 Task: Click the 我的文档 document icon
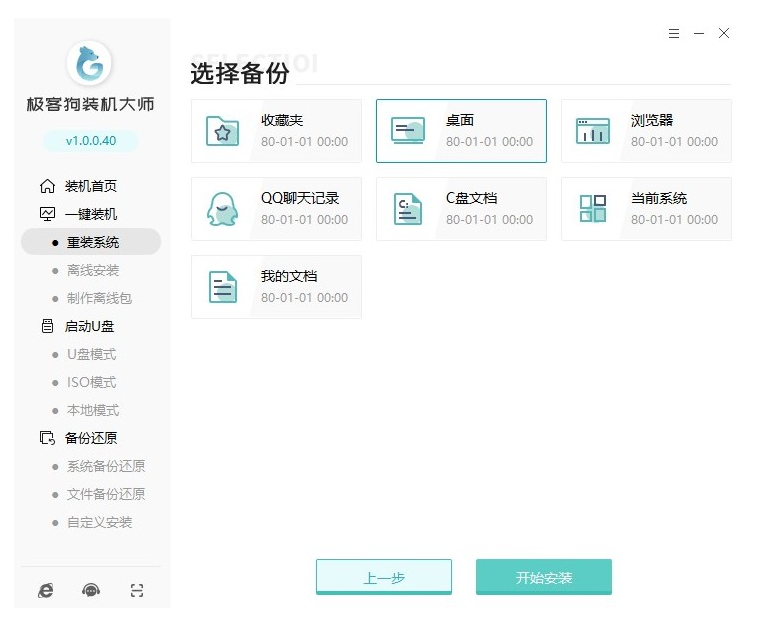[222, 287]
